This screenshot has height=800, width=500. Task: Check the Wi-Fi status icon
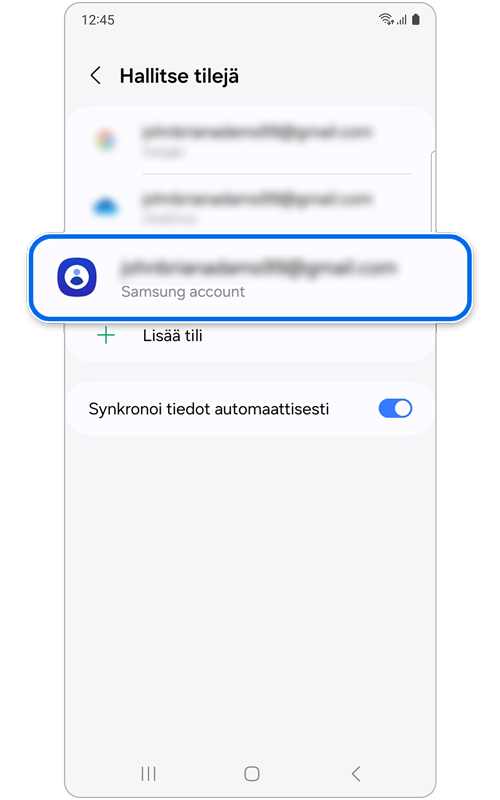click(x=386, y=19)
